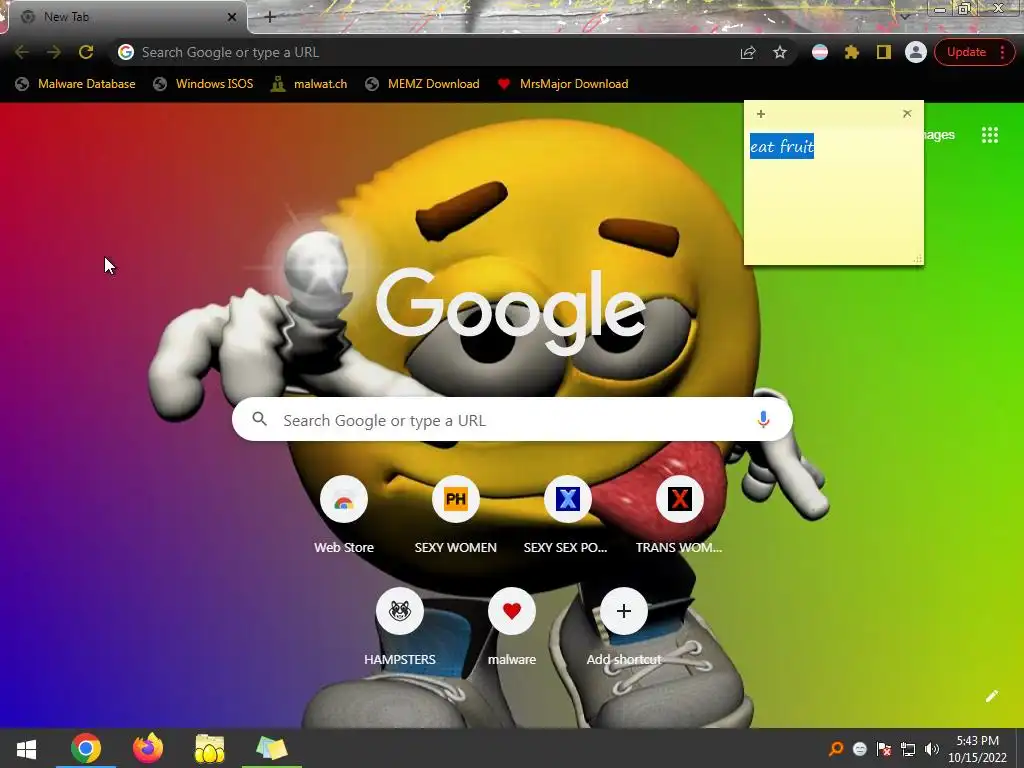
Task: Close the sticky note with X
Action: pos(907,114)
